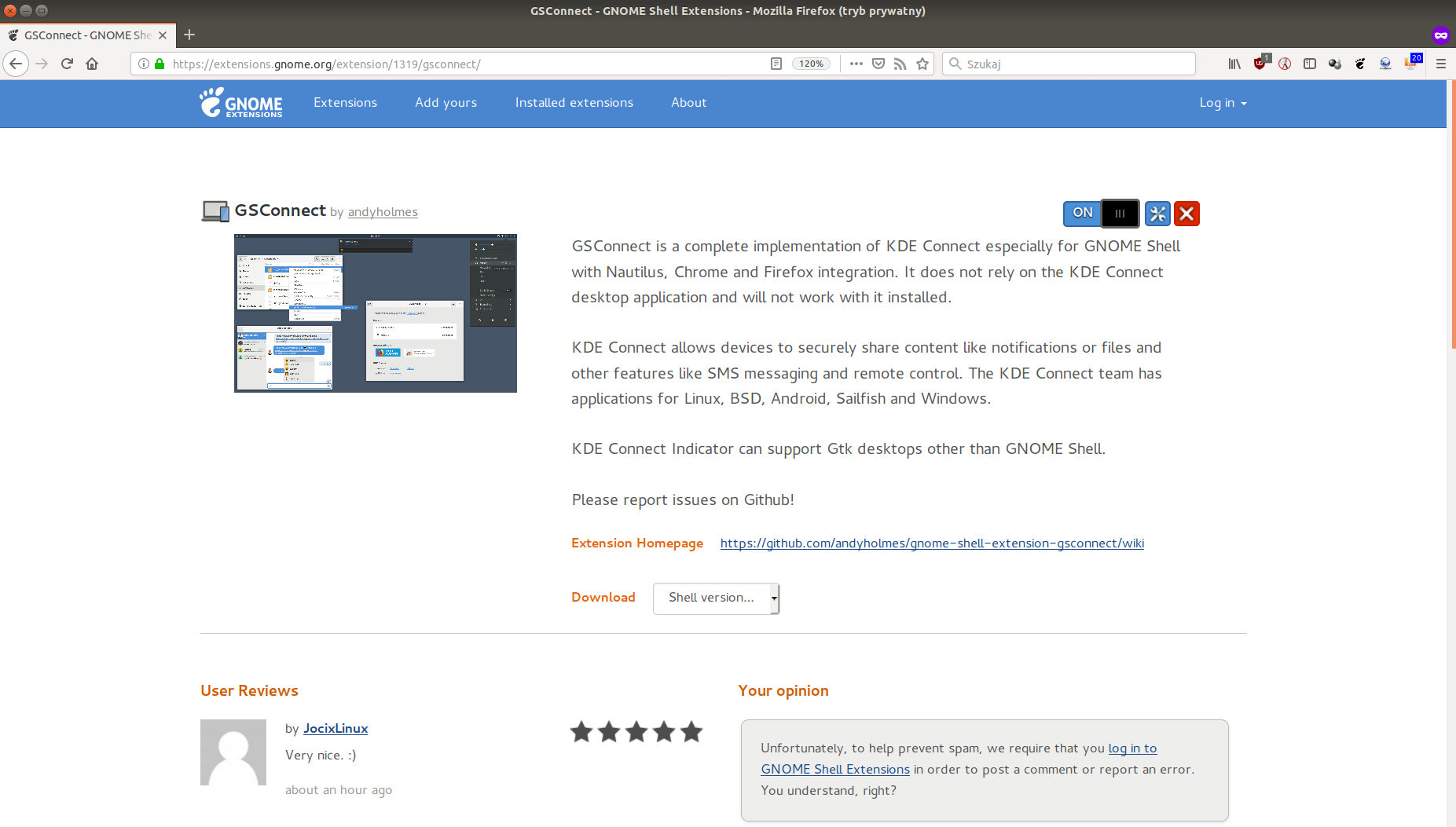
Task: Select the GSConnect - GNOME Shell tab
Action: point(87,35)
